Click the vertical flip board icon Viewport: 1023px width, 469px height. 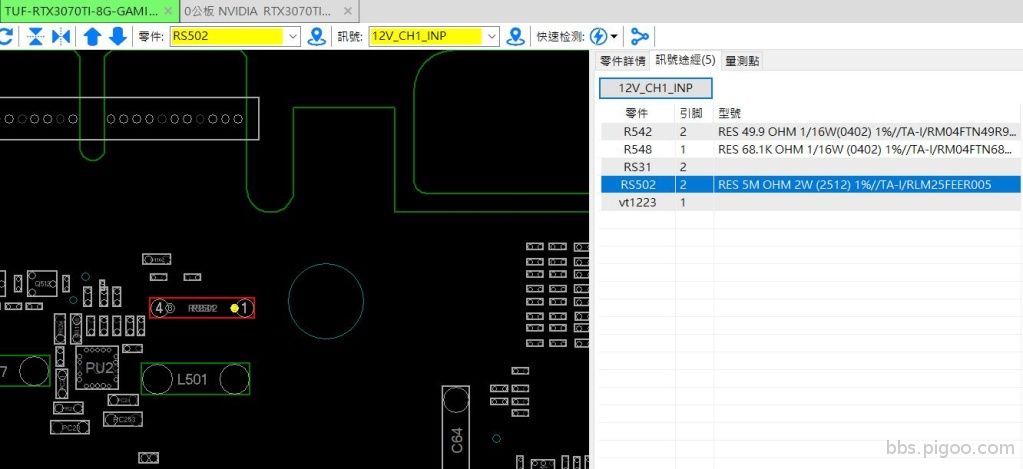(36, 36)
